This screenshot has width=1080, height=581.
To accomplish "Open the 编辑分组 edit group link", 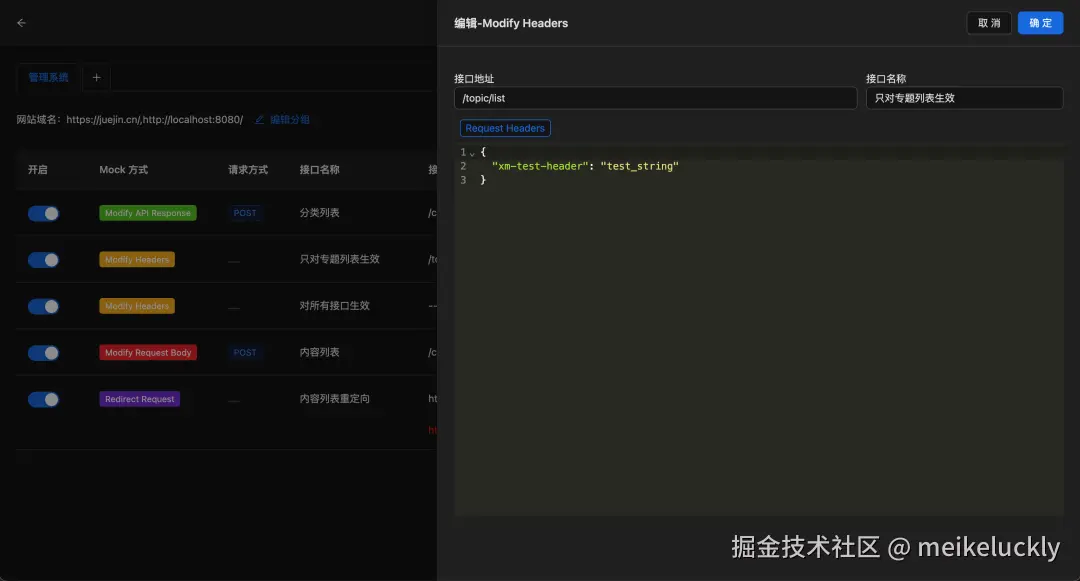I will point(289,120).
